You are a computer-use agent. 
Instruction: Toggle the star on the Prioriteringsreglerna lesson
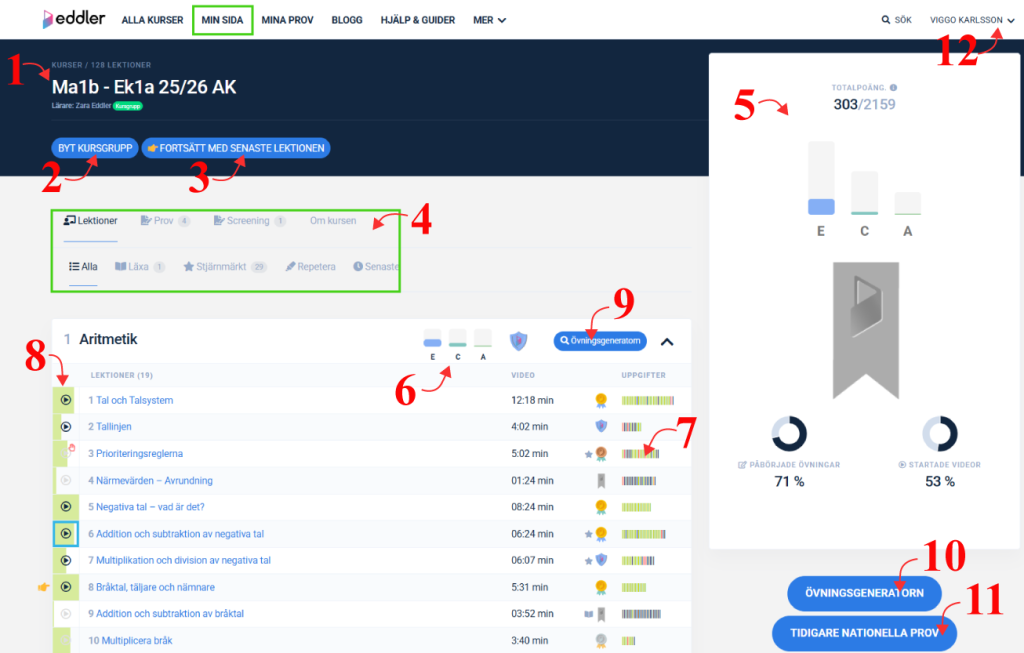(588, 454)
